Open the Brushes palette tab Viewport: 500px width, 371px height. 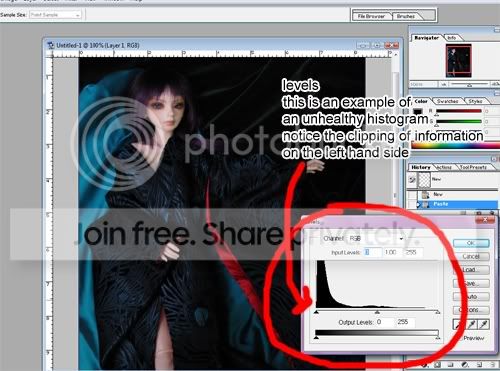pyautogui.click(x=406, y=16)
